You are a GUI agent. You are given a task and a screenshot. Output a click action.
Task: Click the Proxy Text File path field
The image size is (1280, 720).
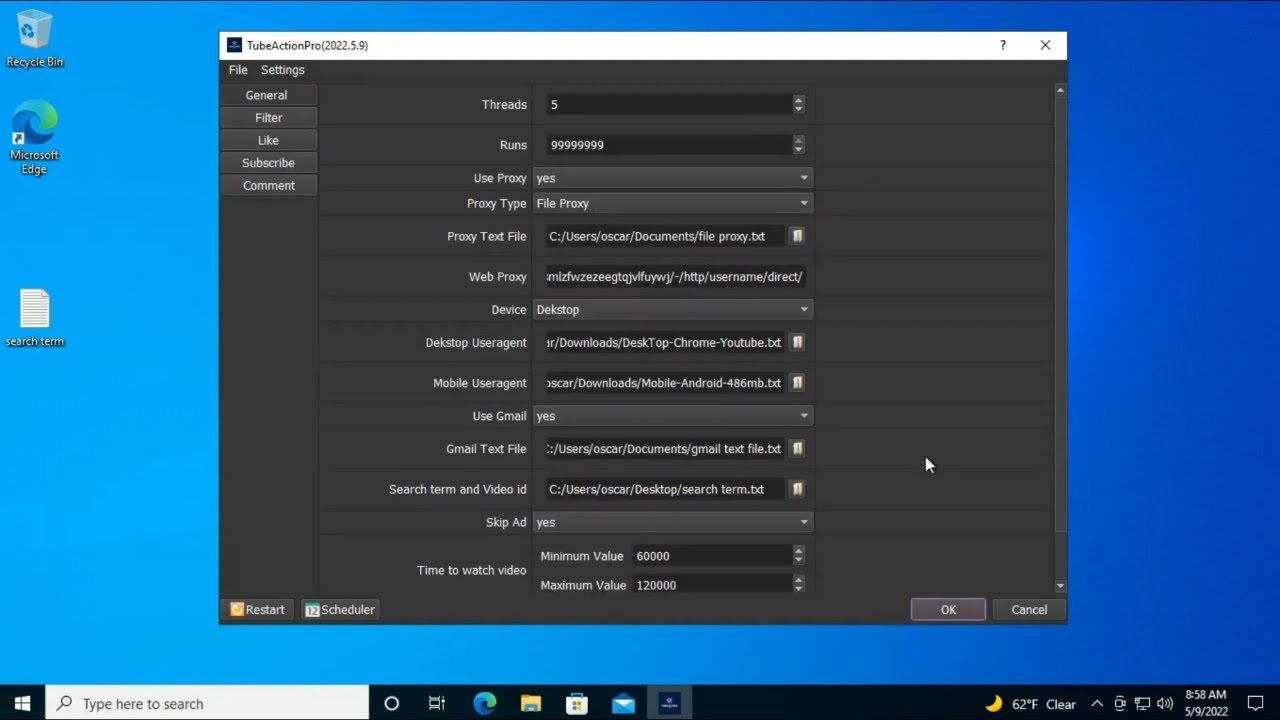[665, 237]
